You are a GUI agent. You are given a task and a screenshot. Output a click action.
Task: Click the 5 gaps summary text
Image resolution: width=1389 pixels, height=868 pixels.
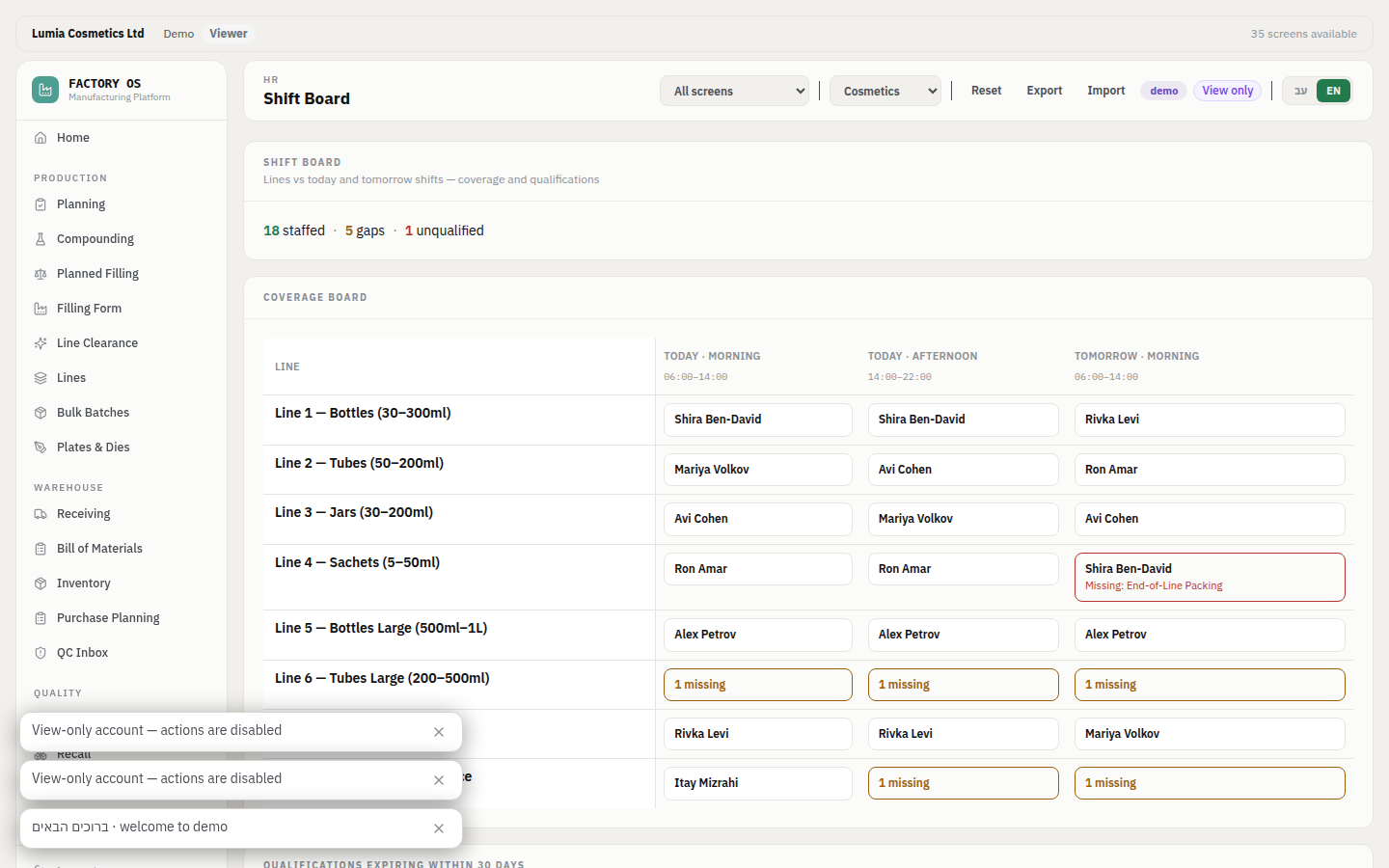[x=365, y=231]
